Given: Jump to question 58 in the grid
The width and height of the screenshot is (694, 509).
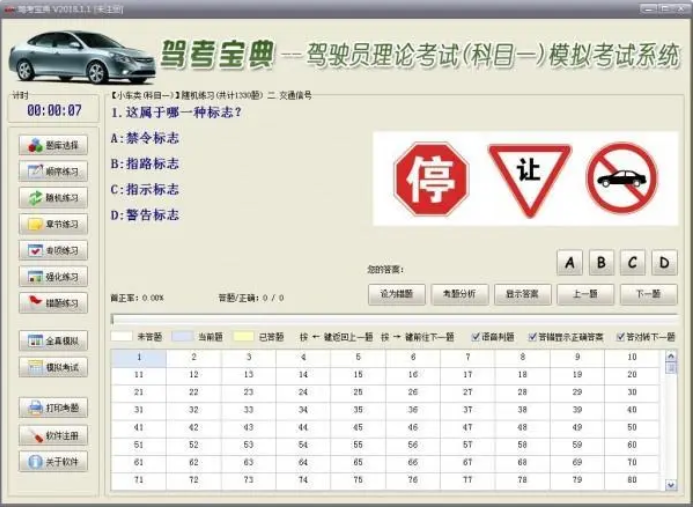Looking at the screenshot, I should pos(522,445).
